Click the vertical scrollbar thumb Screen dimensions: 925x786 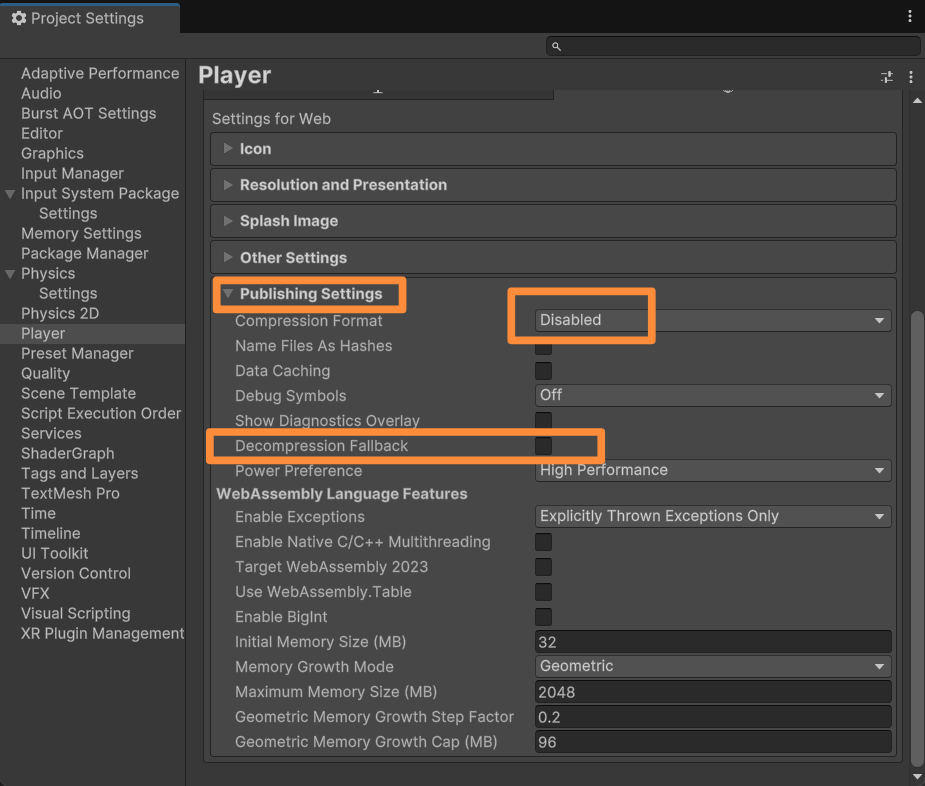[x=917, y=538]
